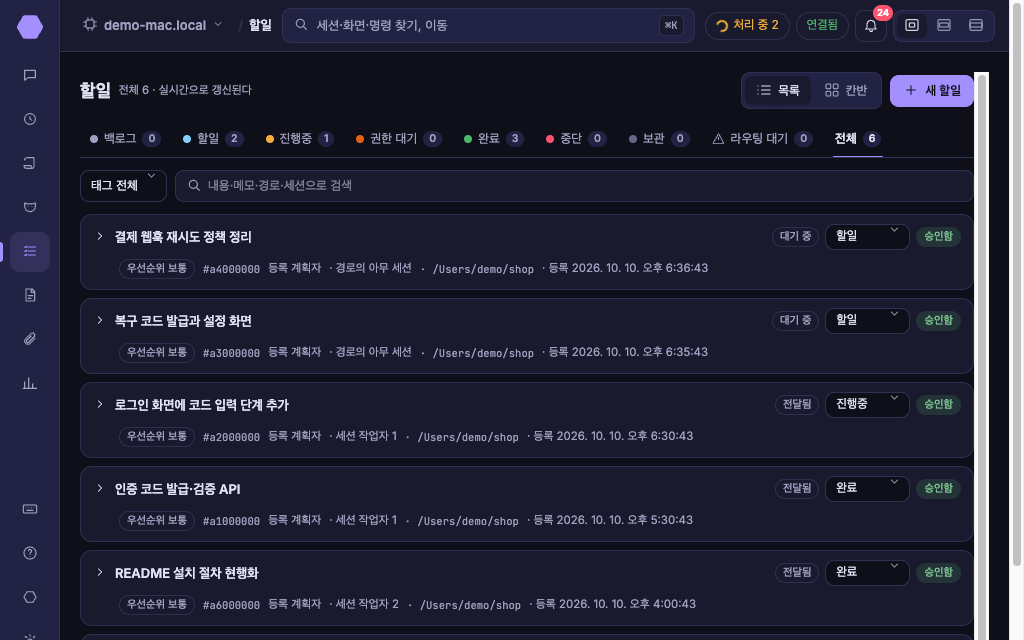Click the ⌘K shortcut hint in search
This screenshot has height=640, width=1024.
click(x=671, y=25)
